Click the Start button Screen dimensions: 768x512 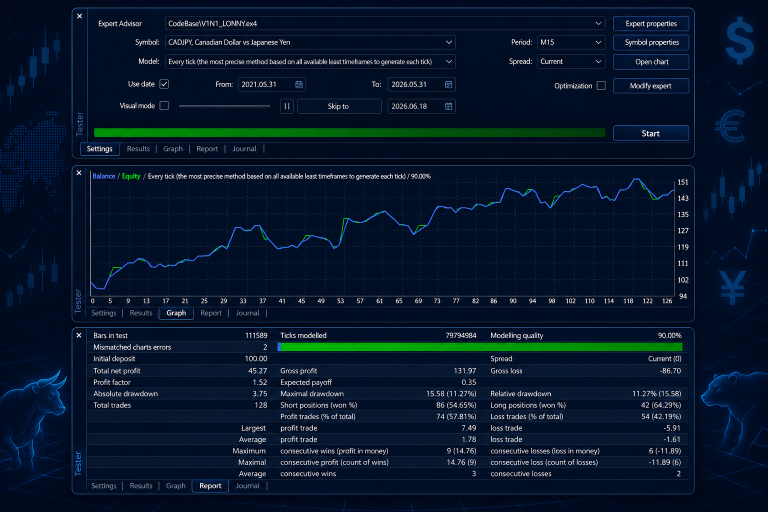coord(651,133)
